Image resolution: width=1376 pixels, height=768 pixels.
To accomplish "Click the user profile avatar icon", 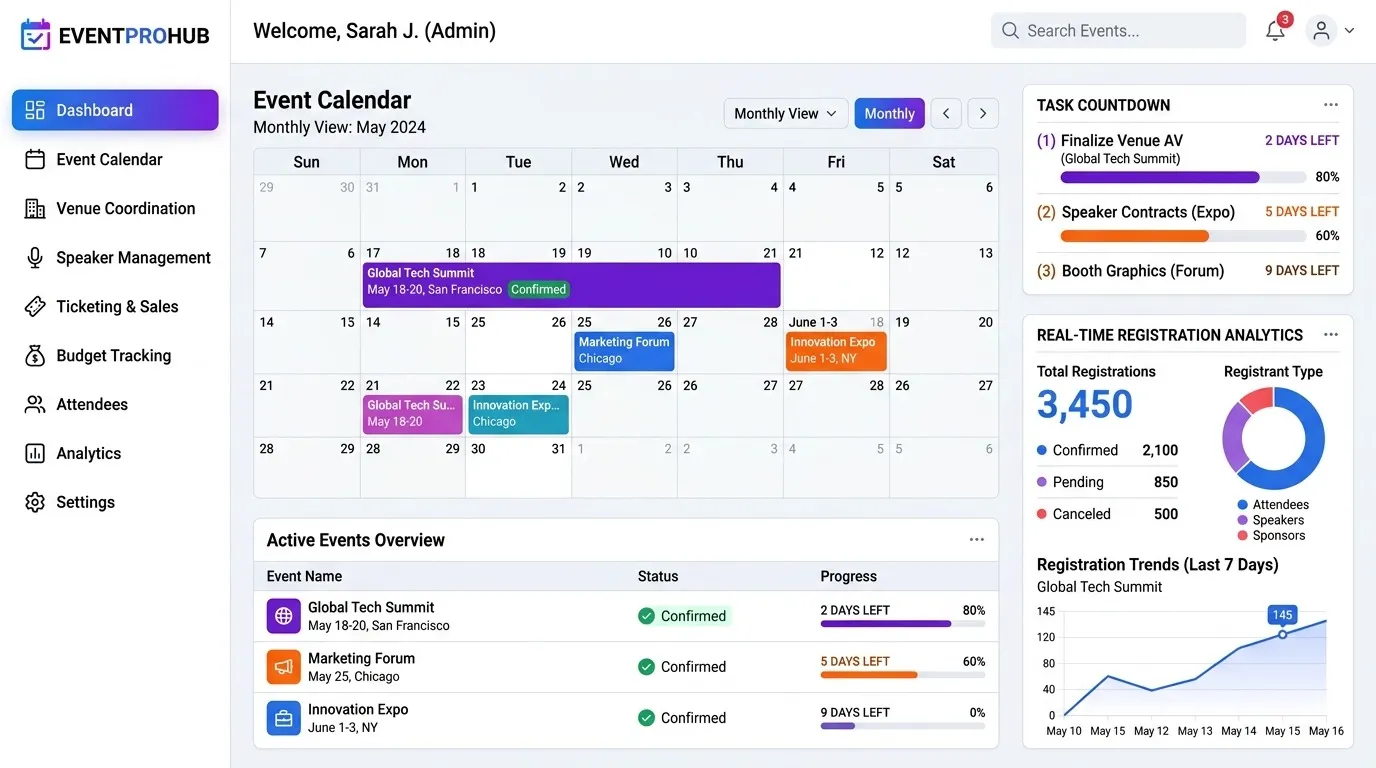I will tap(1321, 31).
